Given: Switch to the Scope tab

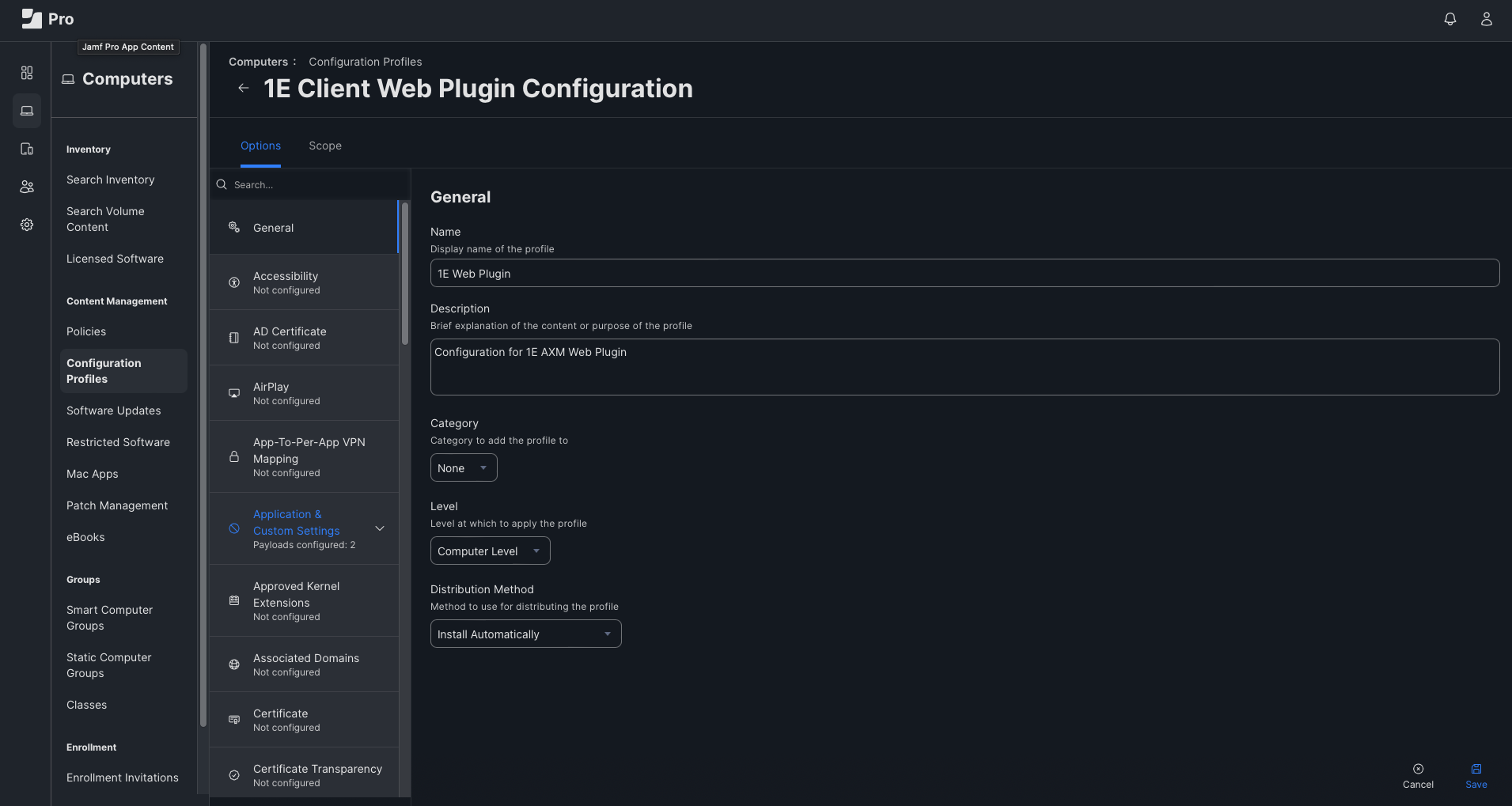Looking at the screenshot, I should [325, 146].
